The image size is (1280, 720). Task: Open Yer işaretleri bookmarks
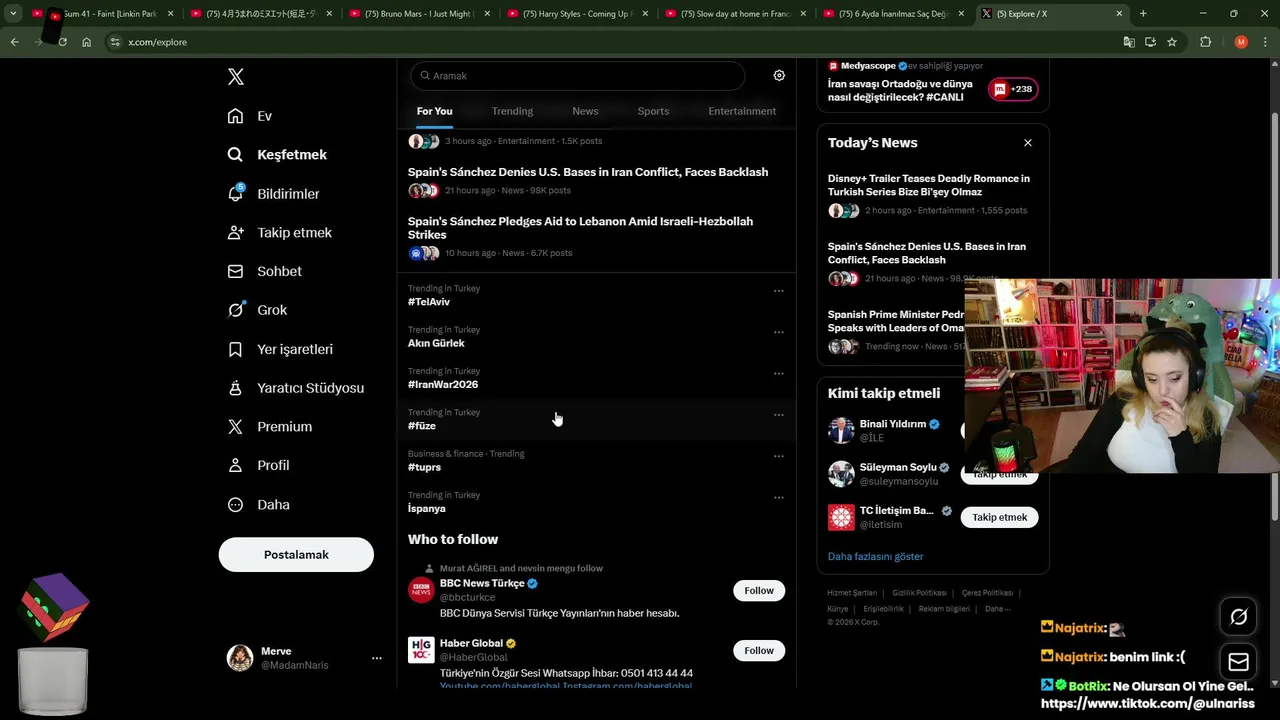pyautogui.click(x=280, y=349)
